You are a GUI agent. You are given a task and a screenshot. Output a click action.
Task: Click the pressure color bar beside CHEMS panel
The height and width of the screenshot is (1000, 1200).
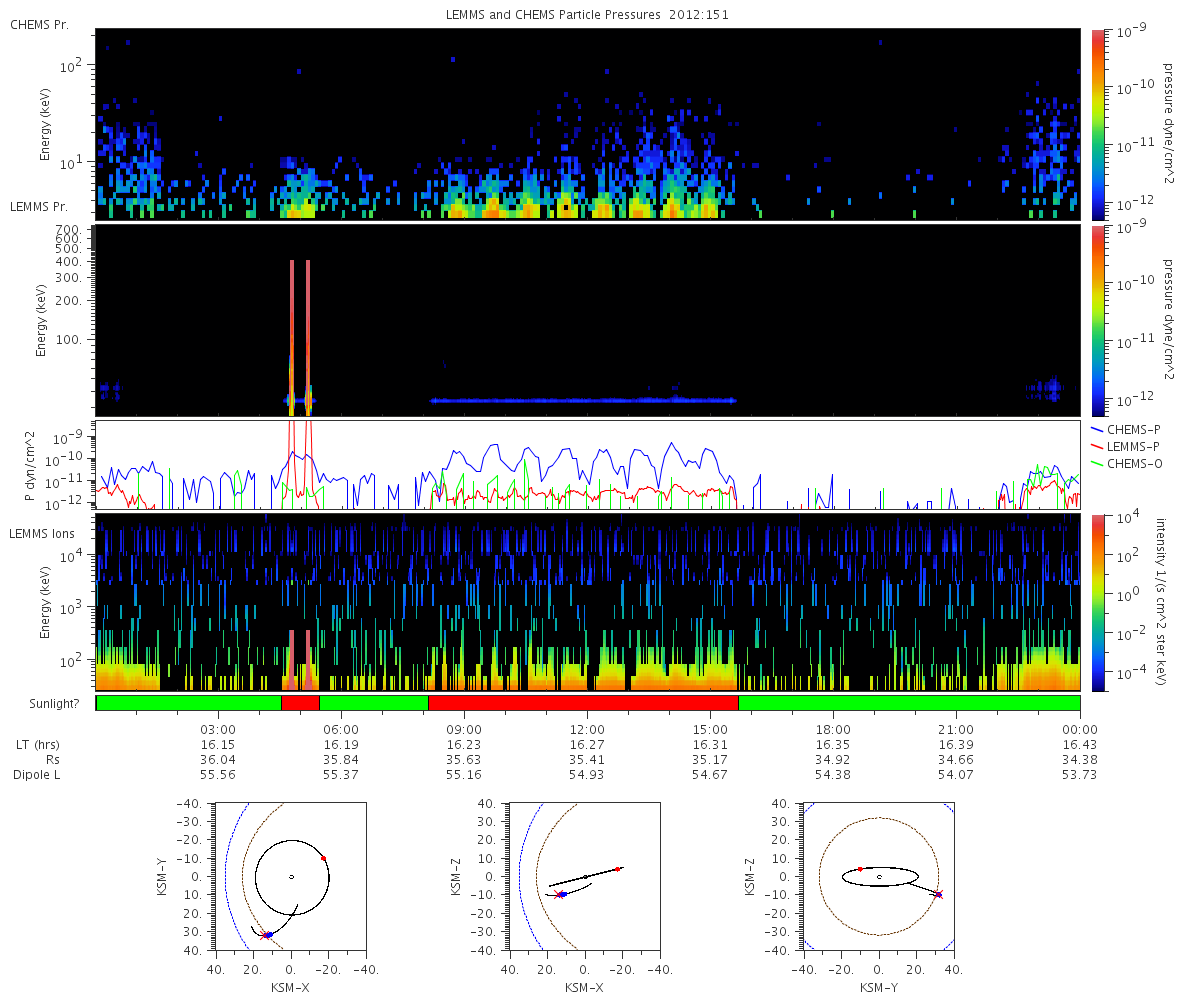(x=1098, y=124)
